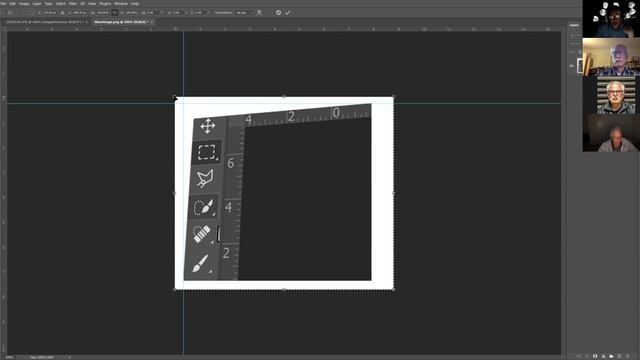640x360 pixels.
Task: Click the document info in status bar
Action: click(x=42, y=357)
